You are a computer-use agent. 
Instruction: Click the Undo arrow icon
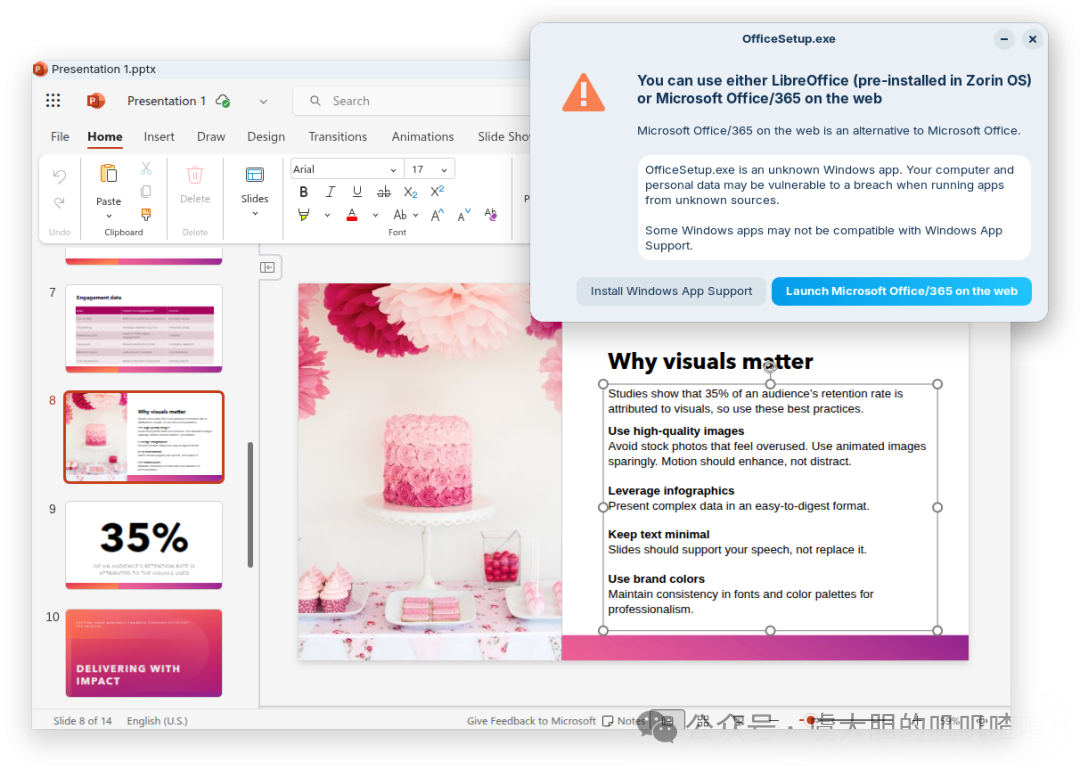[x=59, y=176]
